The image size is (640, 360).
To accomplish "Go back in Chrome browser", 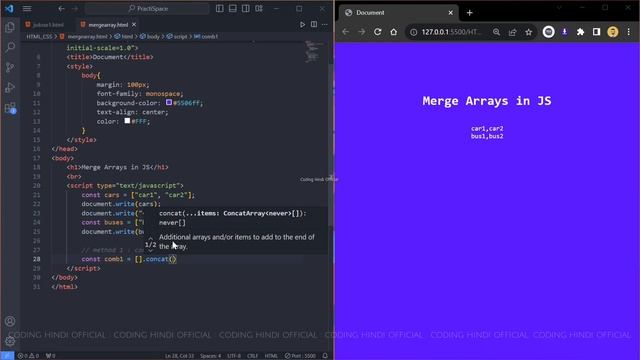I will point(346,32).
